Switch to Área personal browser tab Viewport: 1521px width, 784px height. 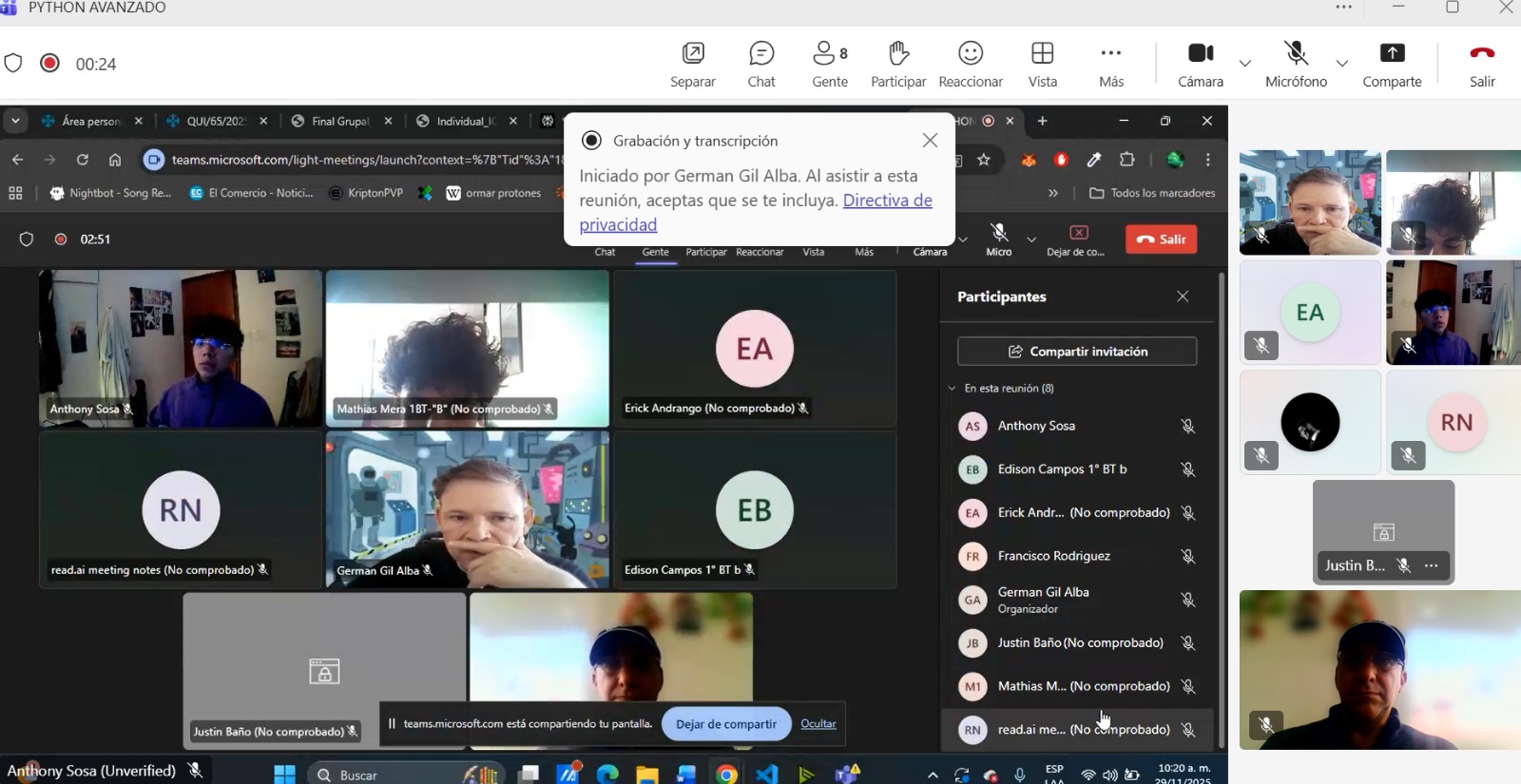pos(93,121)
